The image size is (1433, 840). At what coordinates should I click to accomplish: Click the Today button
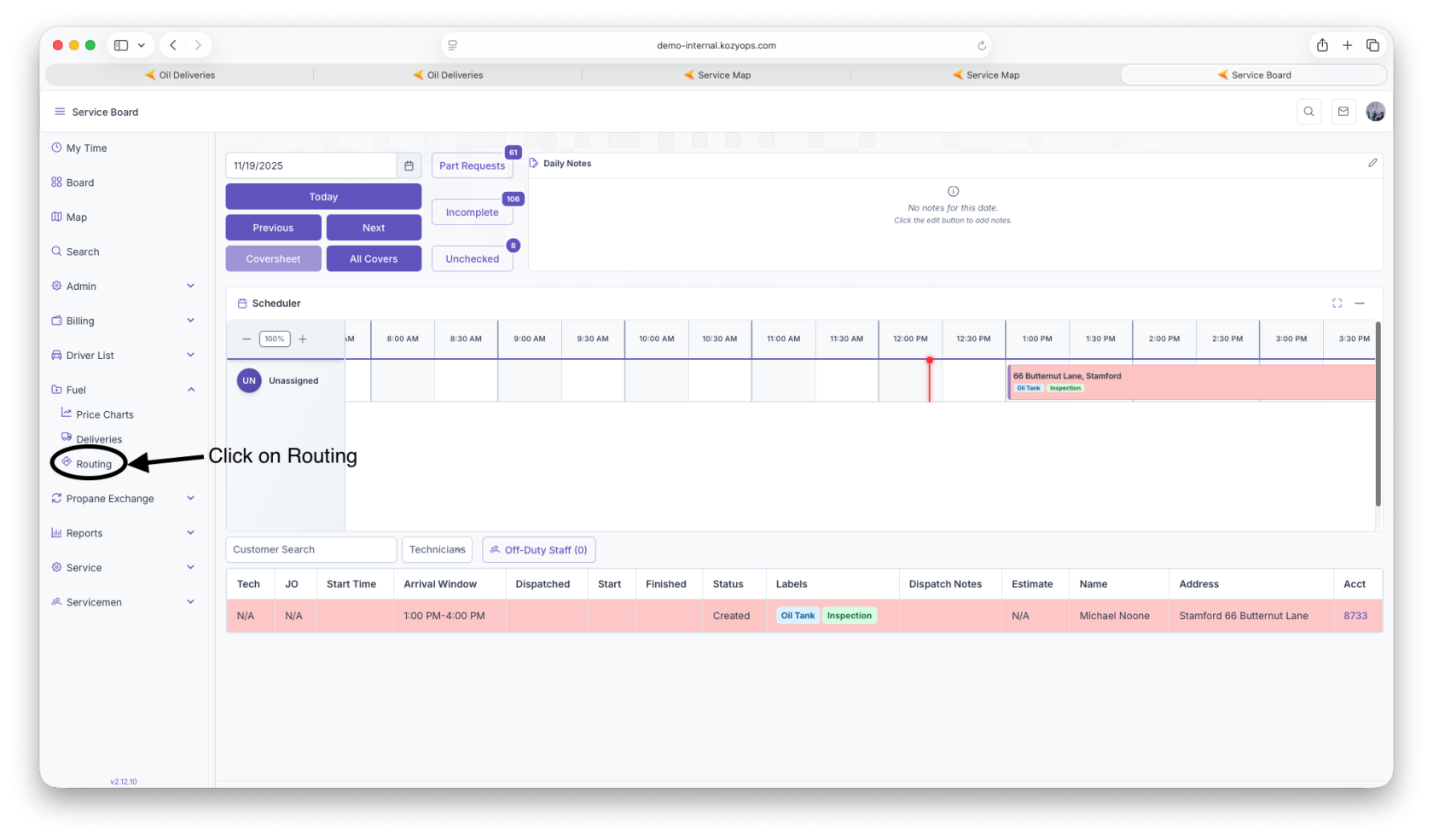(x=323, y=197)
